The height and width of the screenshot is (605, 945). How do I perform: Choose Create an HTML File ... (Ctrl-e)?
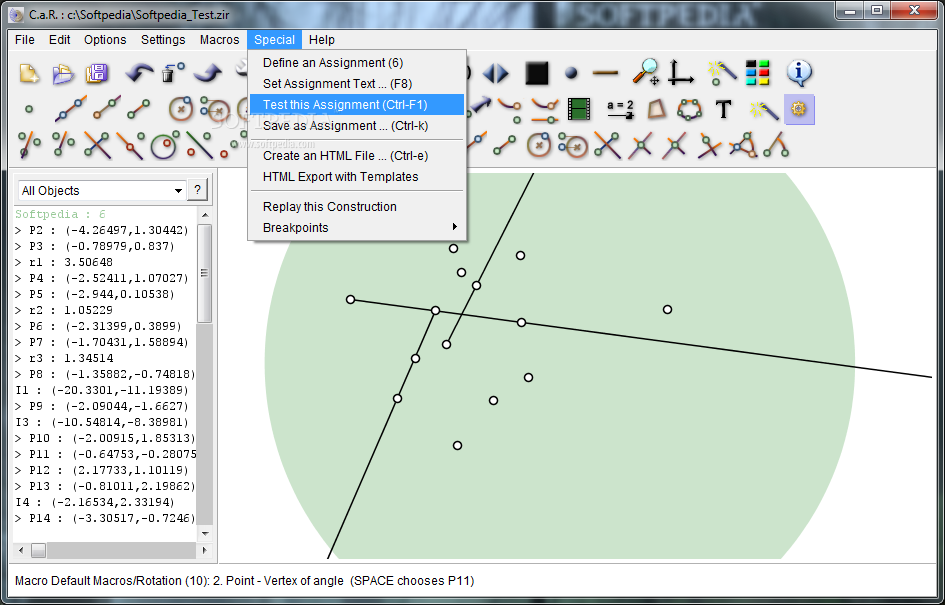(357, 156)
